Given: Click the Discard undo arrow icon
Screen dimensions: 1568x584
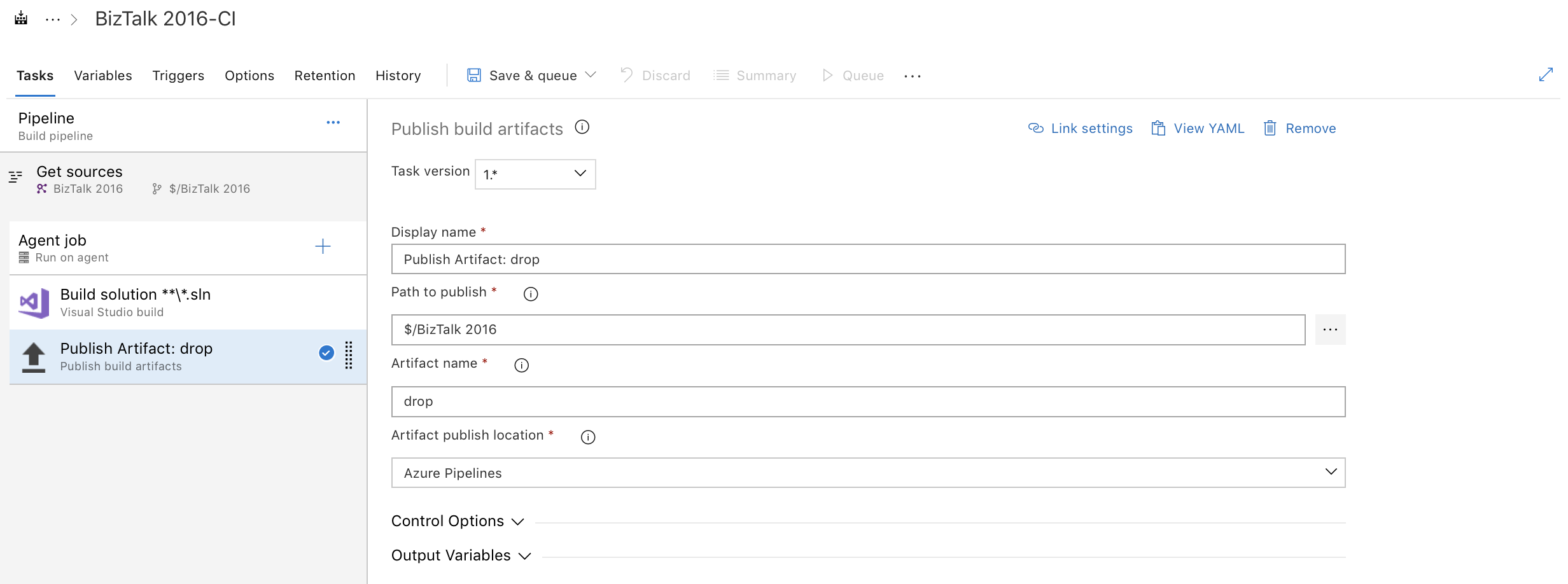Looking at the screenshot, I should (626, 75).
